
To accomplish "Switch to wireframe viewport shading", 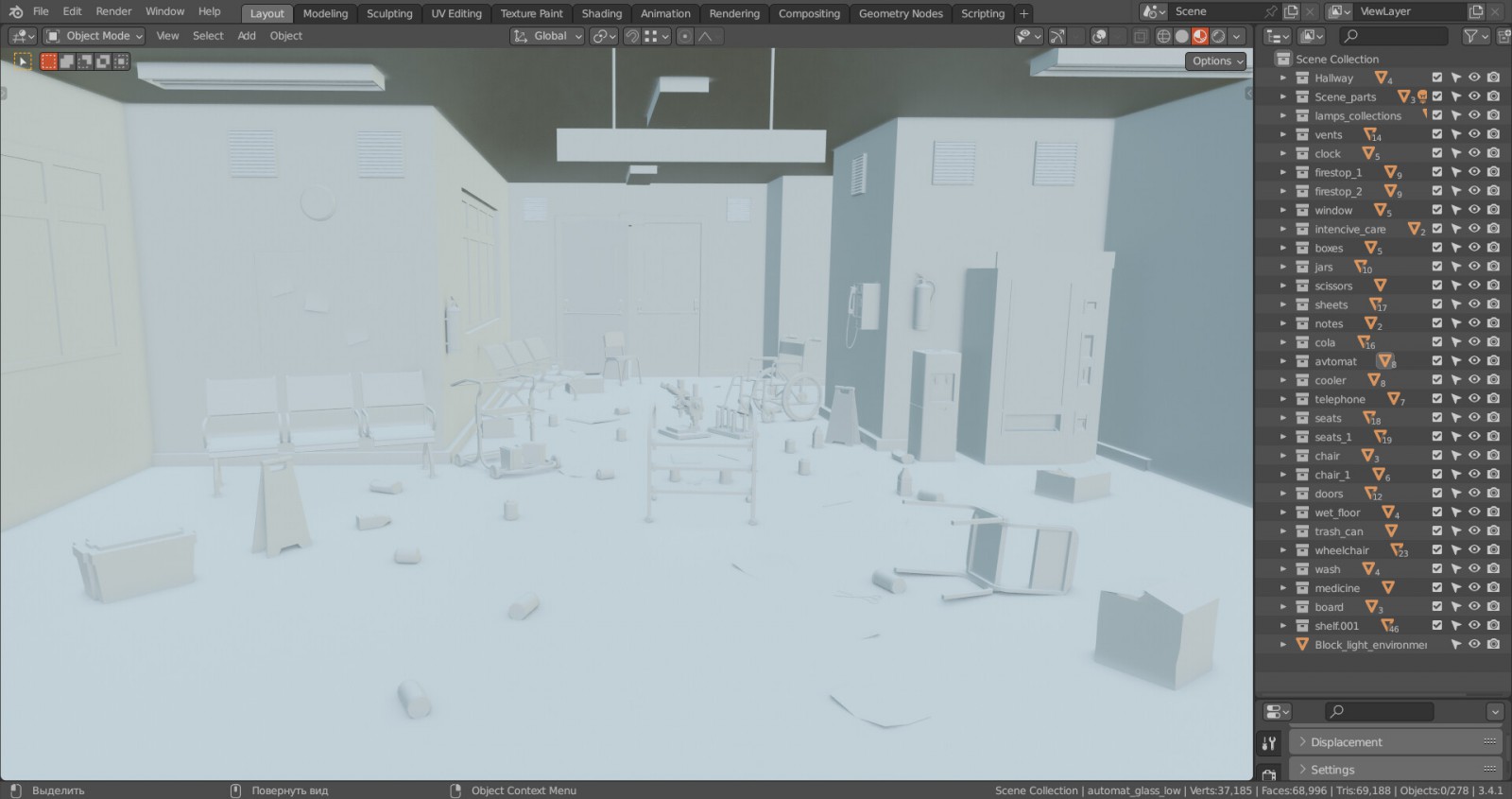I will 1164,36.
